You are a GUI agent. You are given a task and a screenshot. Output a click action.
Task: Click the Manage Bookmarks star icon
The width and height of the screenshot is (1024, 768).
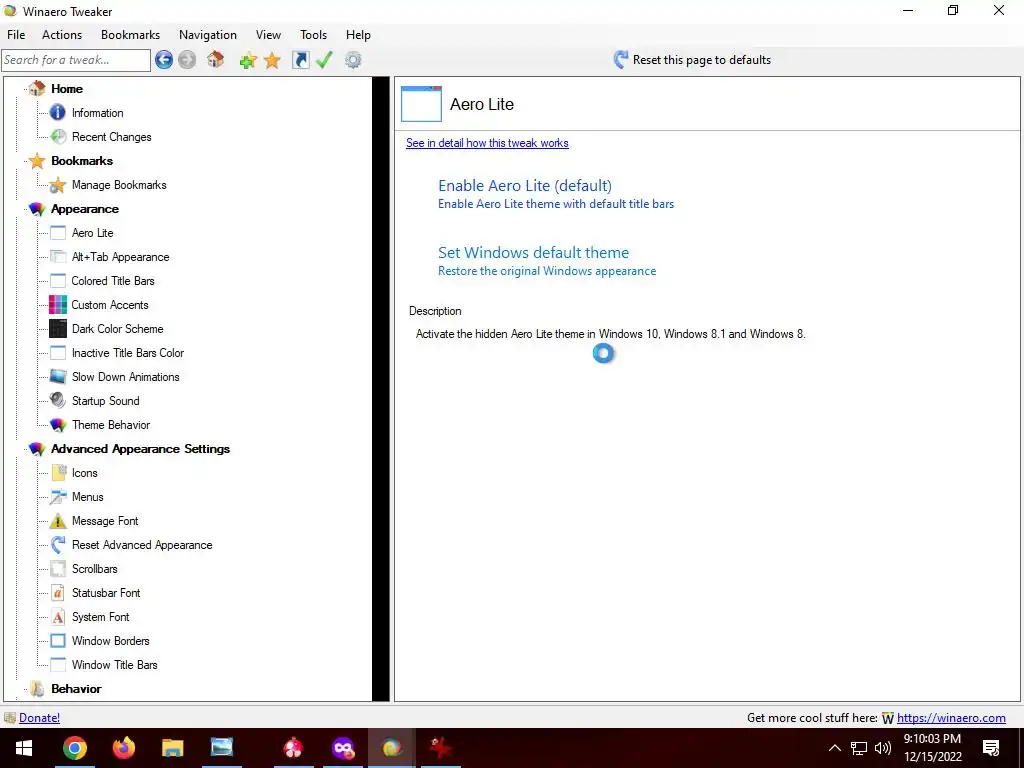pyautogui.click(x=58, y=185)
